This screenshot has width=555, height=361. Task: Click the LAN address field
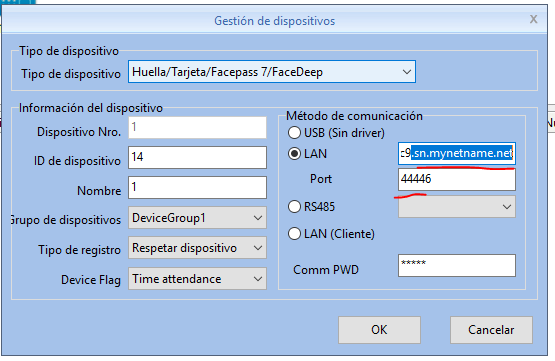coord(457,153)
